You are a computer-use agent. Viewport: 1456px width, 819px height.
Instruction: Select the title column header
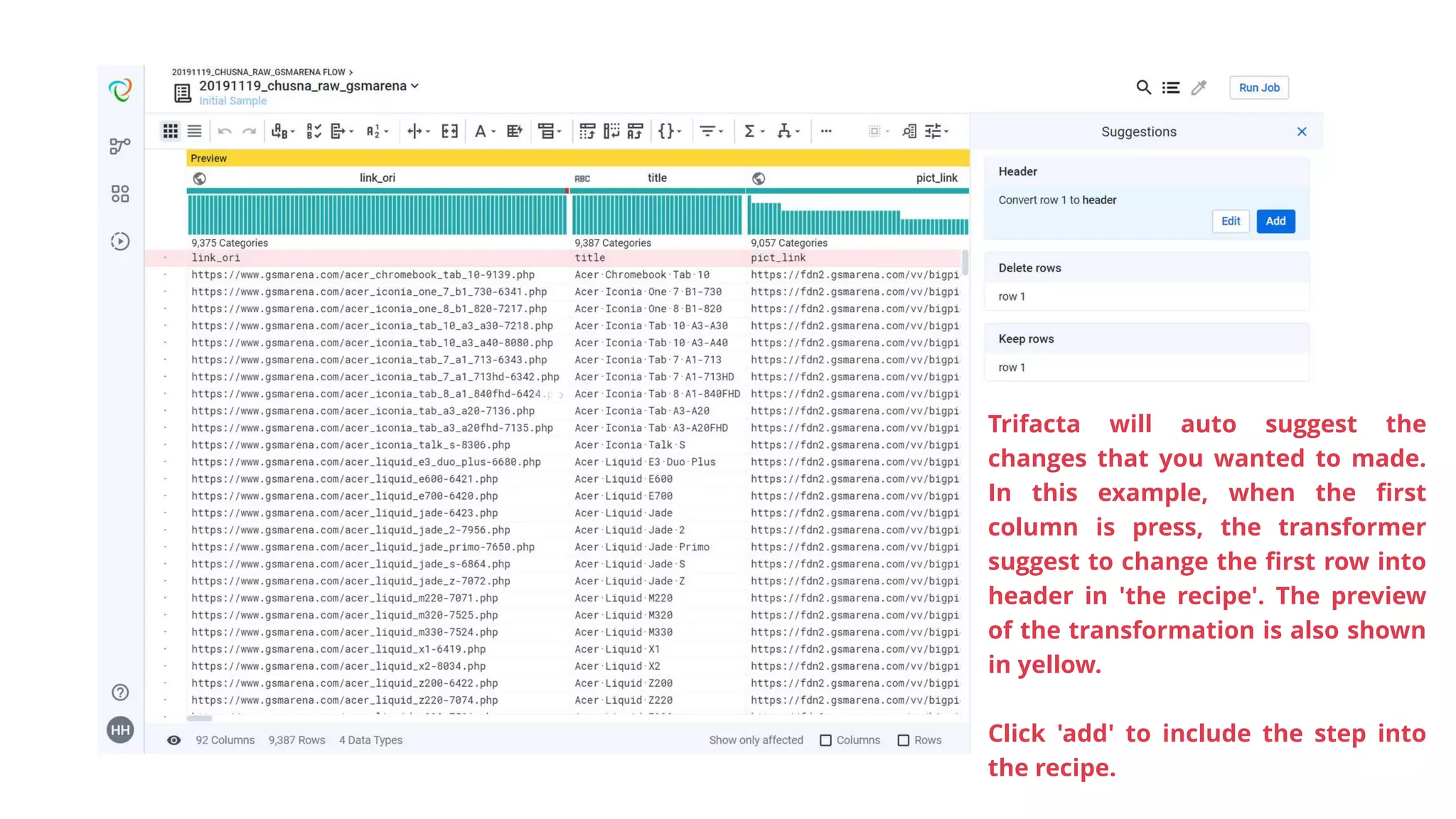(657, 178)
